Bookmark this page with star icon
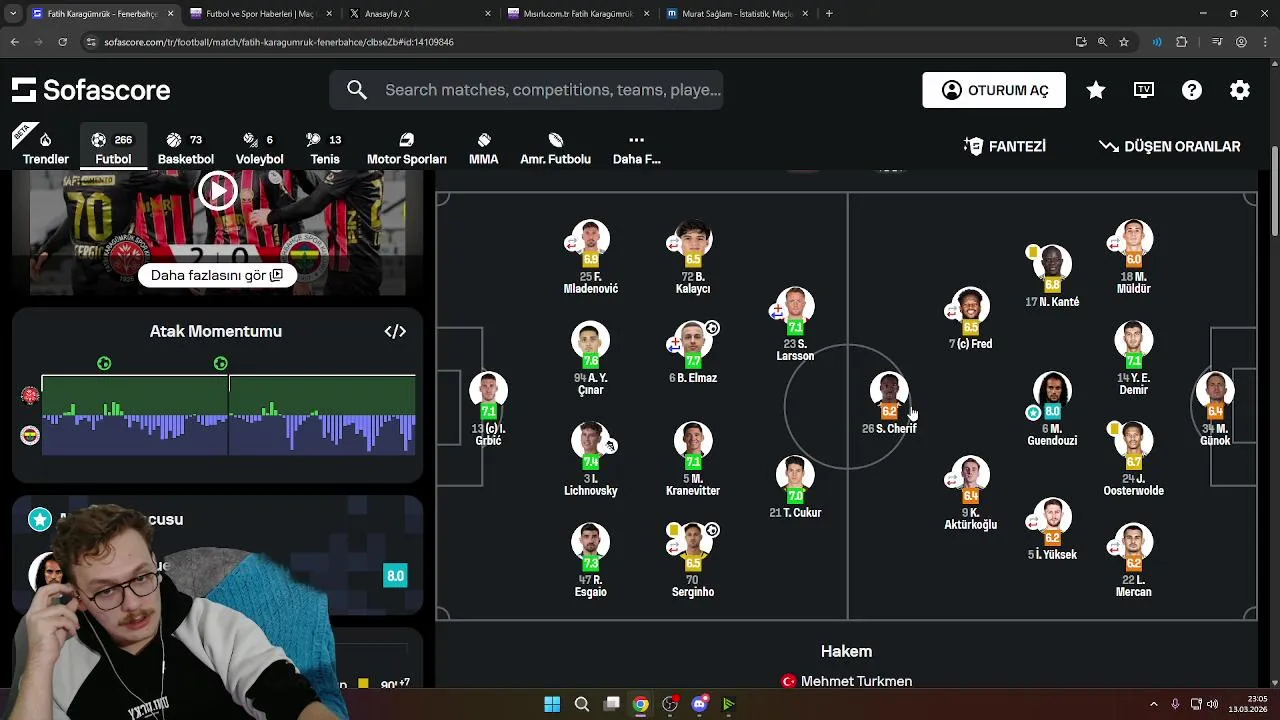1280x720 pixels. (1124, 42)
